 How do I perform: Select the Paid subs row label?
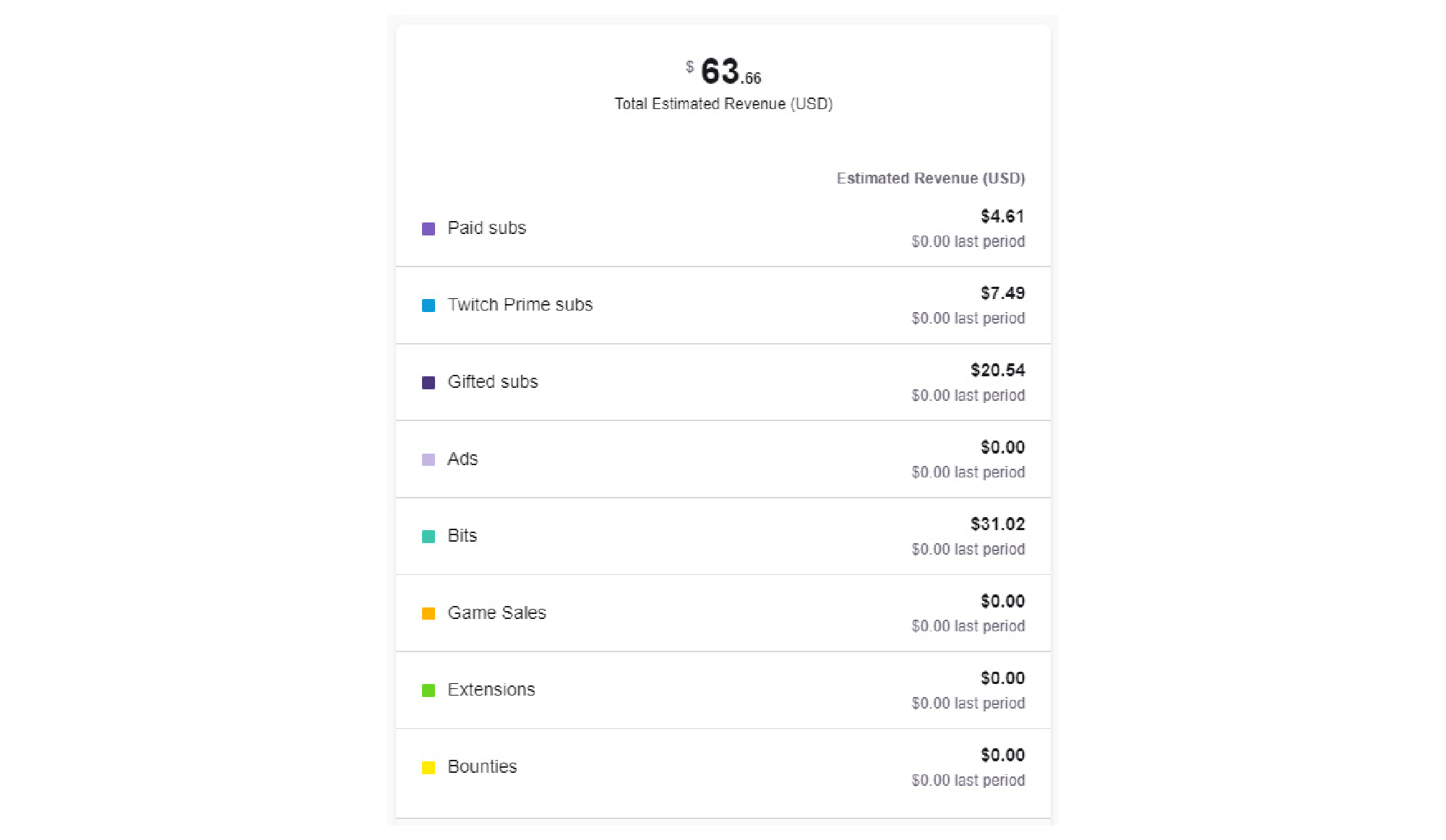487,228
